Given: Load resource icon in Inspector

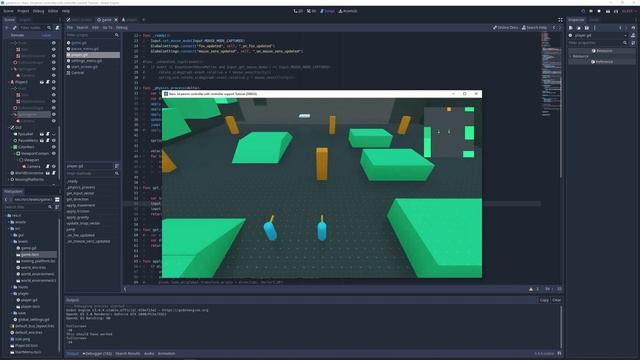Looking at the screenshot, I should 579,28.
